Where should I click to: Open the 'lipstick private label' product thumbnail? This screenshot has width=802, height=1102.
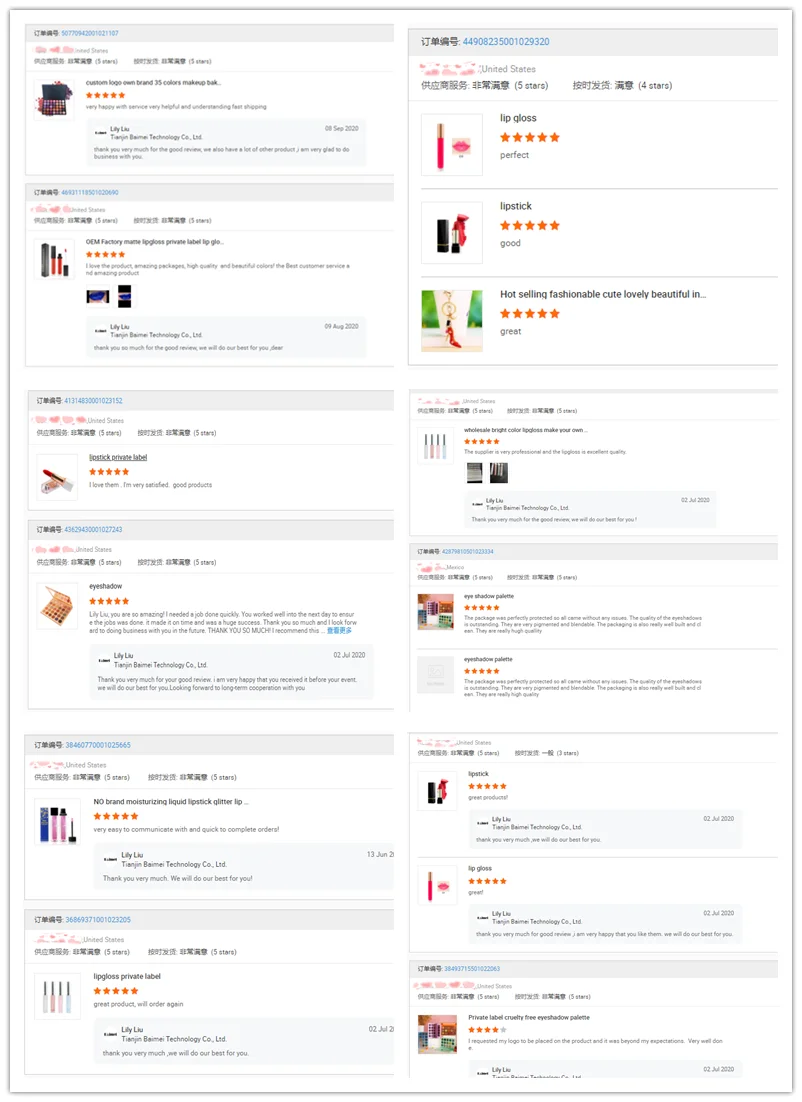click(x=57, y=477)
